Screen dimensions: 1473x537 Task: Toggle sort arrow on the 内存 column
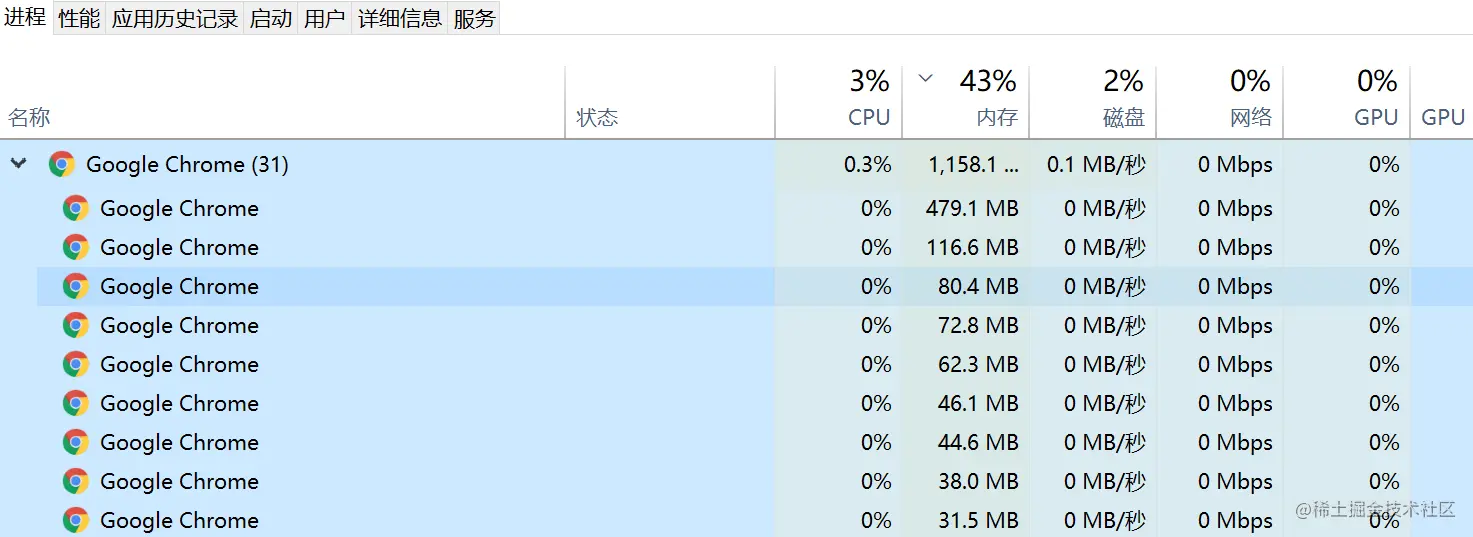coord(925,79)
